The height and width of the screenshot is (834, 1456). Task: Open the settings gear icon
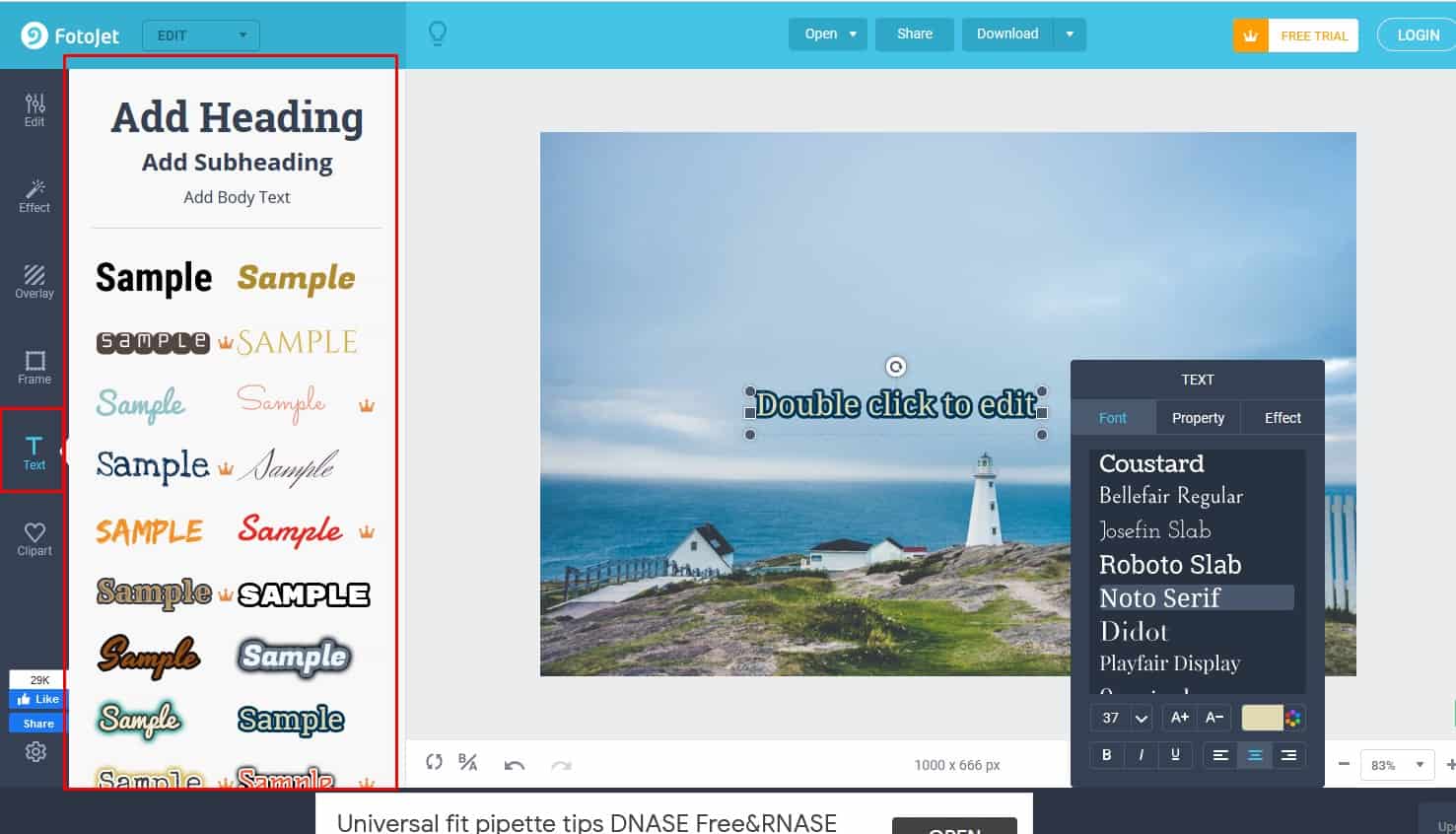(35, 752)
